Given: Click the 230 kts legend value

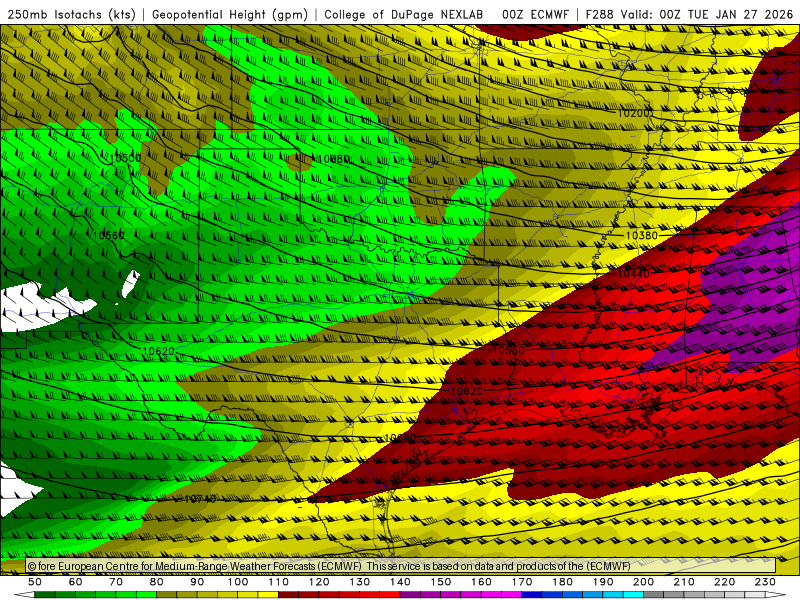Looking at the screenshot, I should point(765,582).
